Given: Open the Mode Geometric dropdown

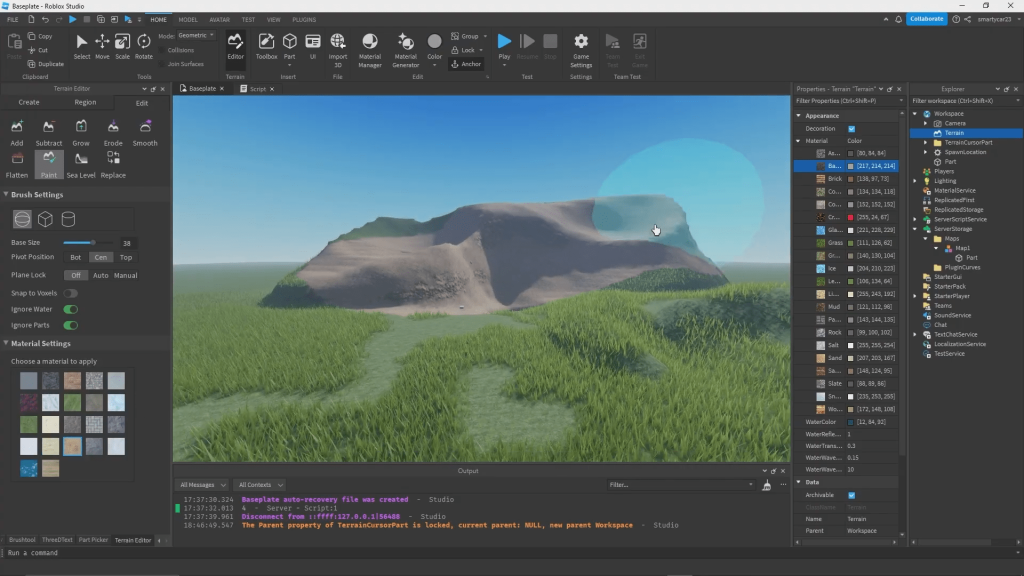Looking at the screenshot, I should tap(196, 35).
